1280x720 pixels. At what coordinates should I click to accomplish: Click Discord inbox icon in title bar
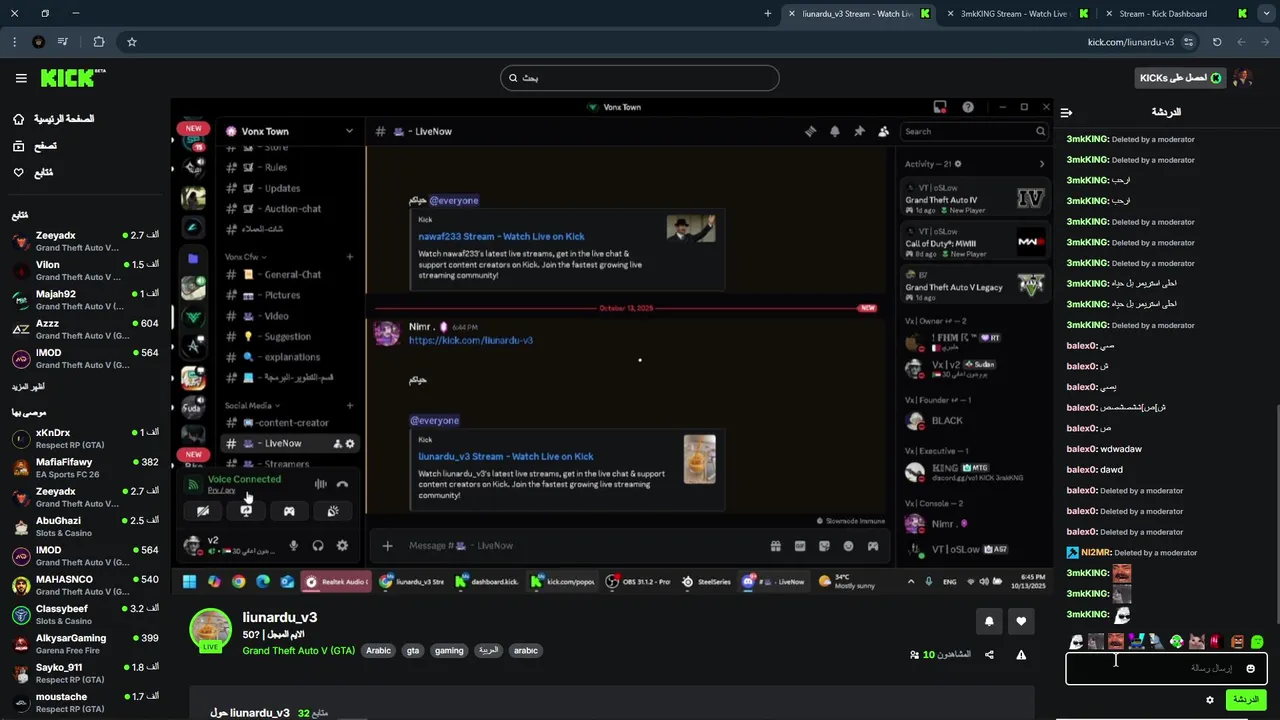[940, 107]
